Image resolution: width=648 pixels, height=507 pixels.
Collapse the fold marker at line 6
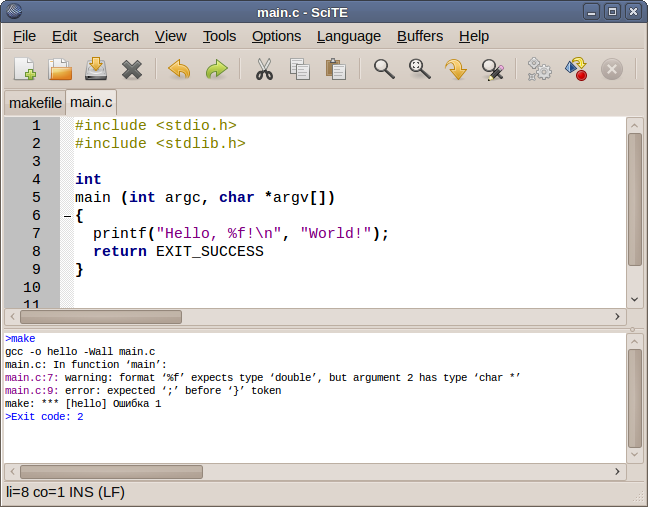click(67, 216)
